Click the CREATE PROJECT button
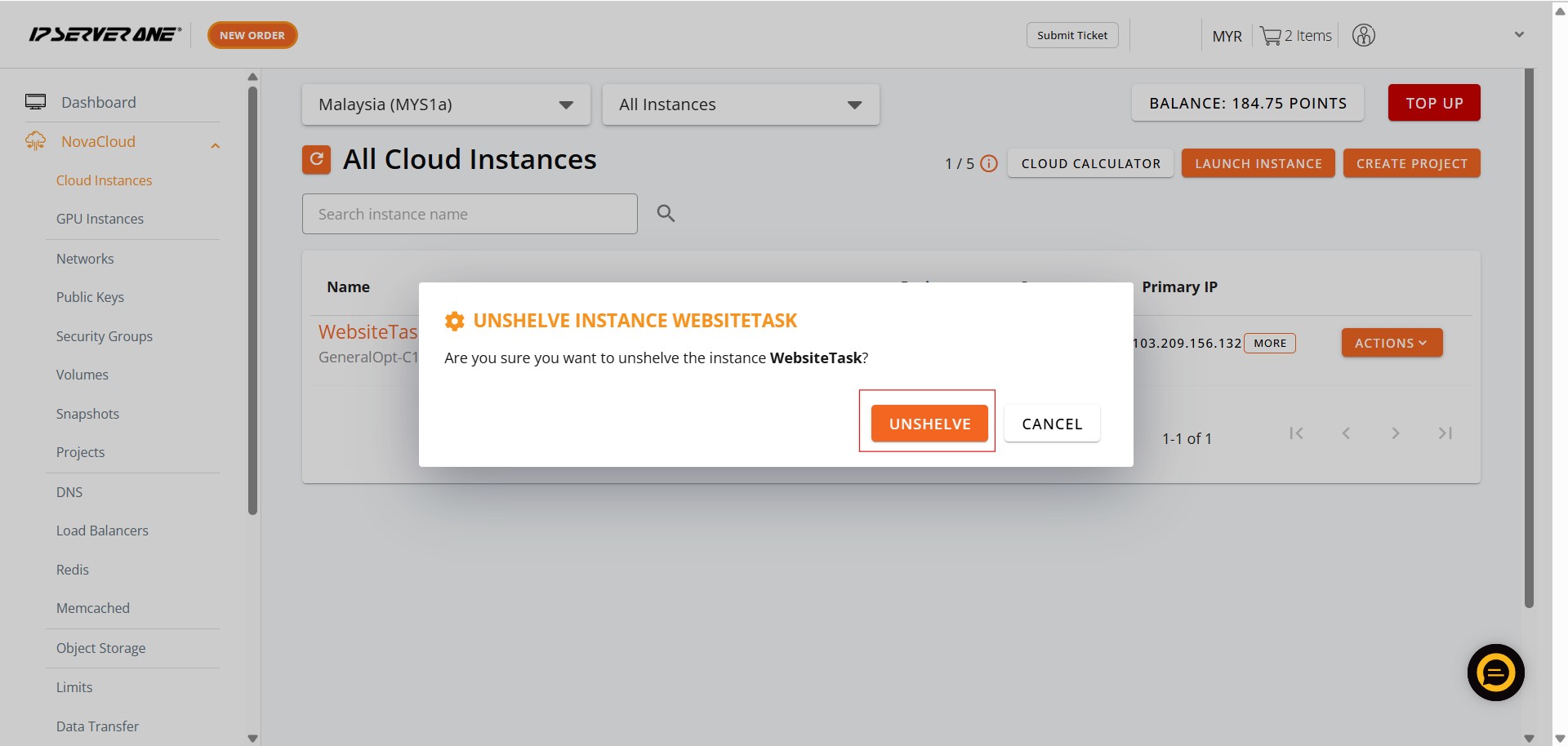 pyautogui.click(x=1411, y=163)
